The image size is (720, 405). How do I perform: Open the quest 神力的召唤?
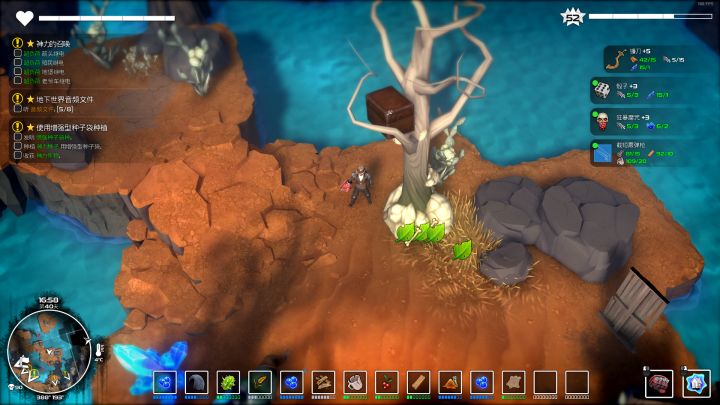(x=53, y=44)
